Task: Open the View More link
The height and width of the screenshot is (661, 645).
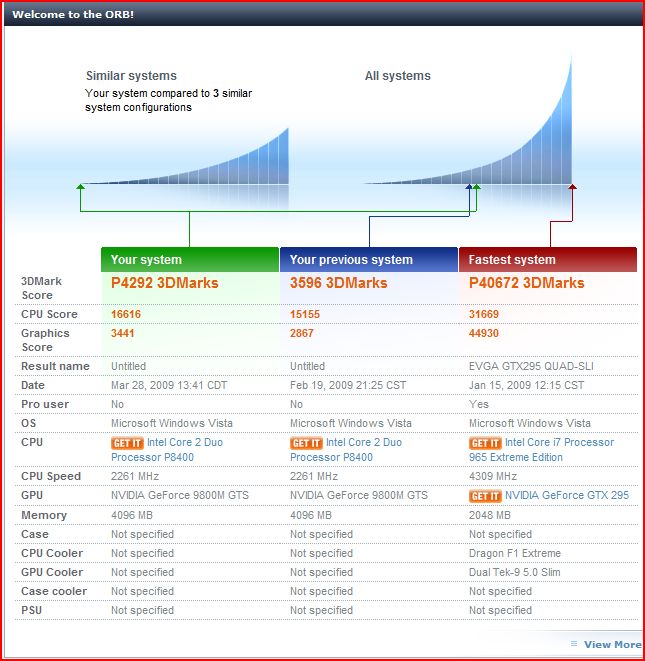Action: click(613, 644)
